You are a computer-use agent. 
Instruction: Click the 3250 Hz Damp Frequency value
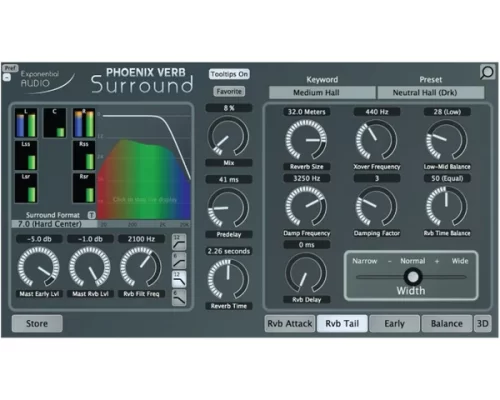[307, 178]
